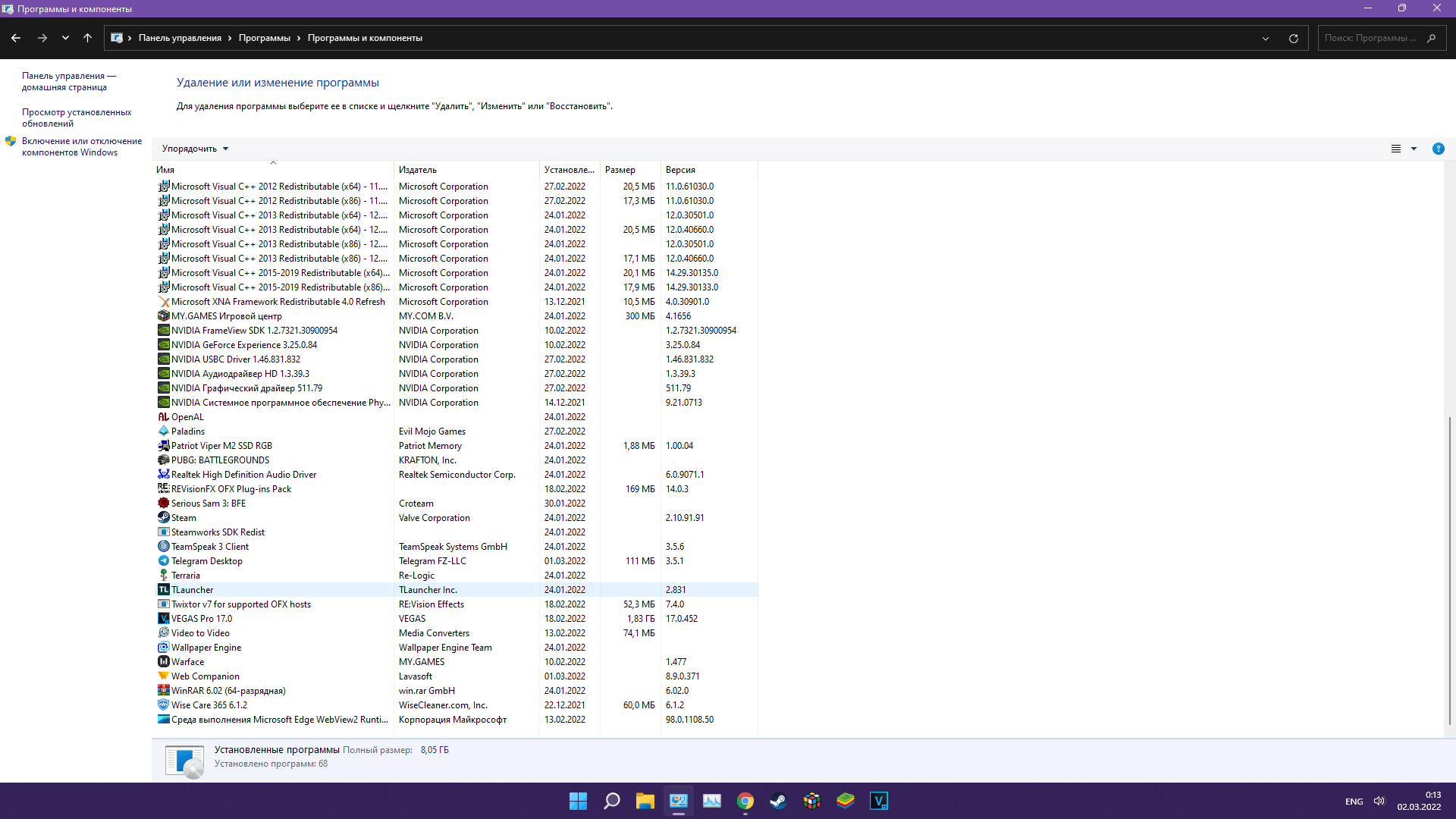This screenshot has height=819, width=1456.
Task: Click the Wise Care 365 icon
Action: pyautogui.click(x=163, y=704)
